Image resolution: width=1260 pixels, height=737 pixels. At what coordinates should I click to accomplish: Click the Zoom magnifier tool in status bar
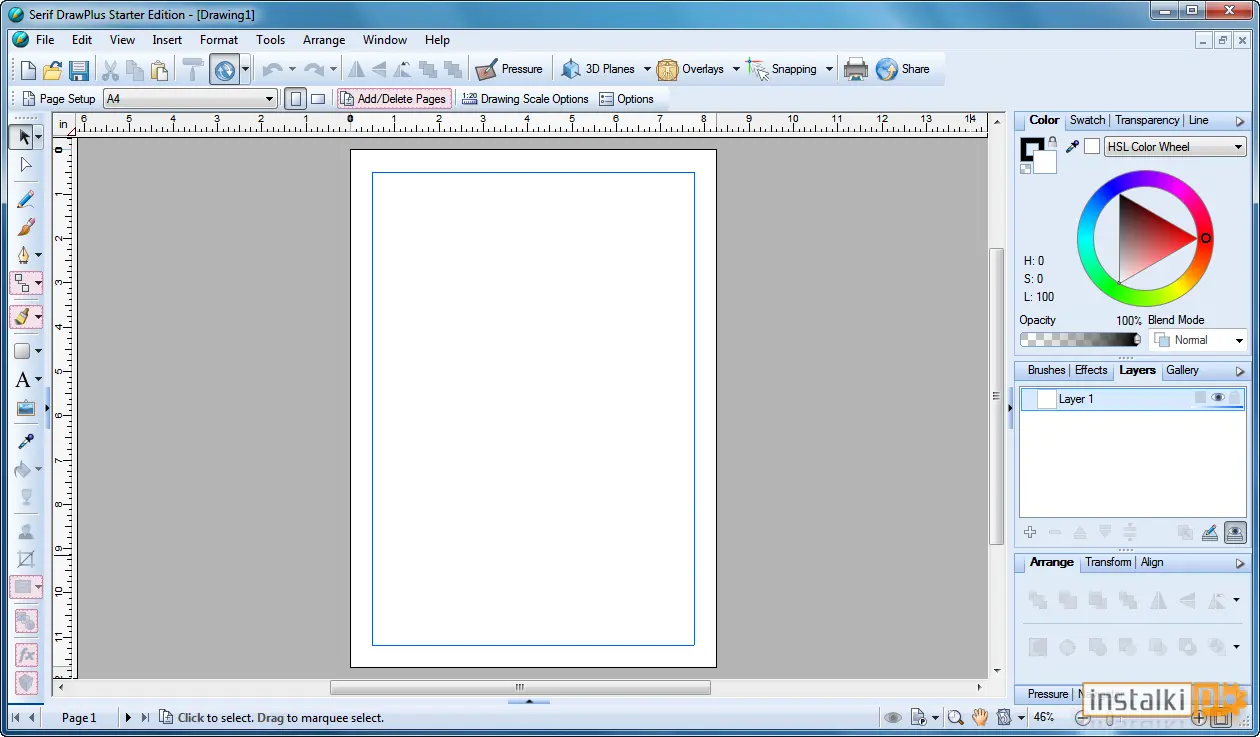[x=956, y=717]
